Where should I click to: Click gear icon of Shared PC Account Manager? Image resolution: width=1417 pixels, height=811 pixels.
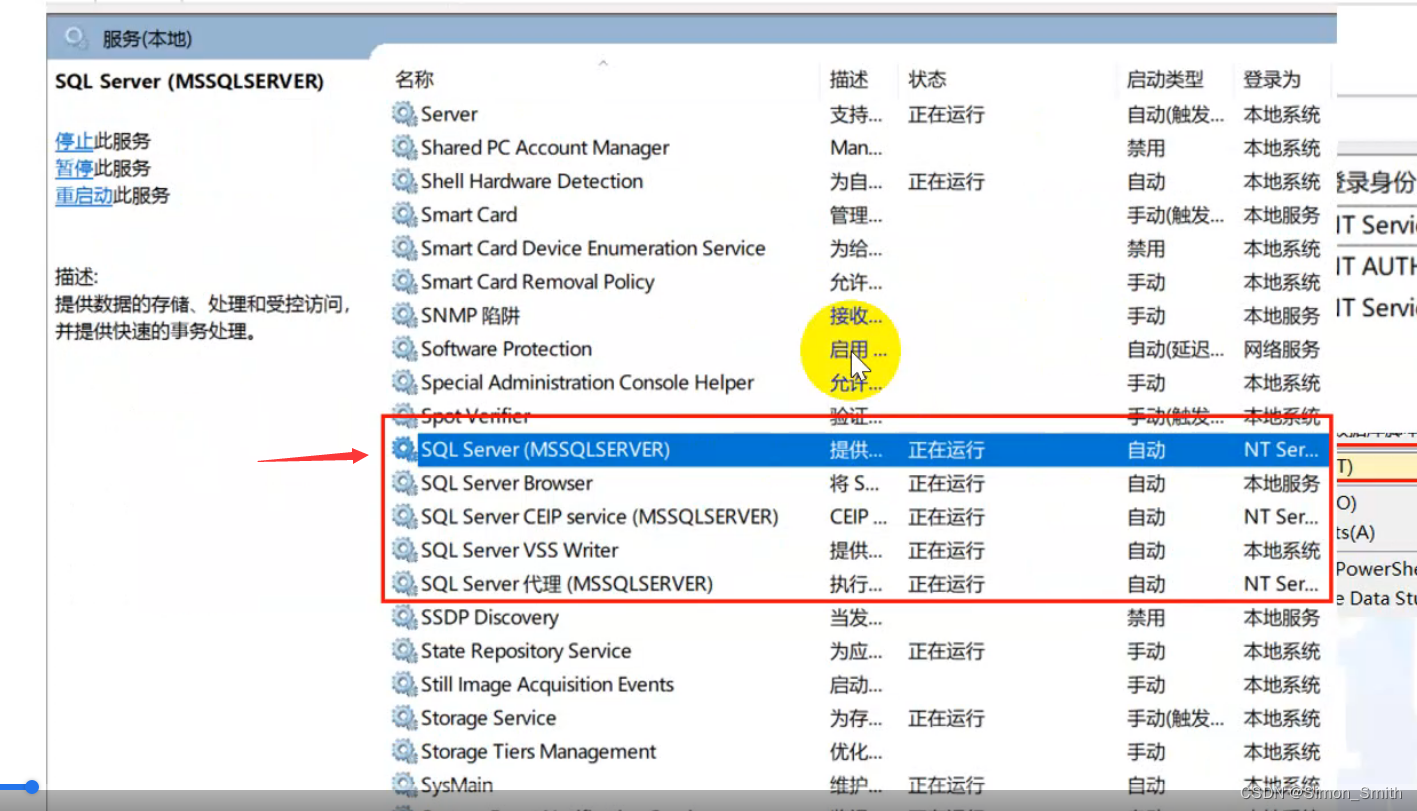pos(404,148)
